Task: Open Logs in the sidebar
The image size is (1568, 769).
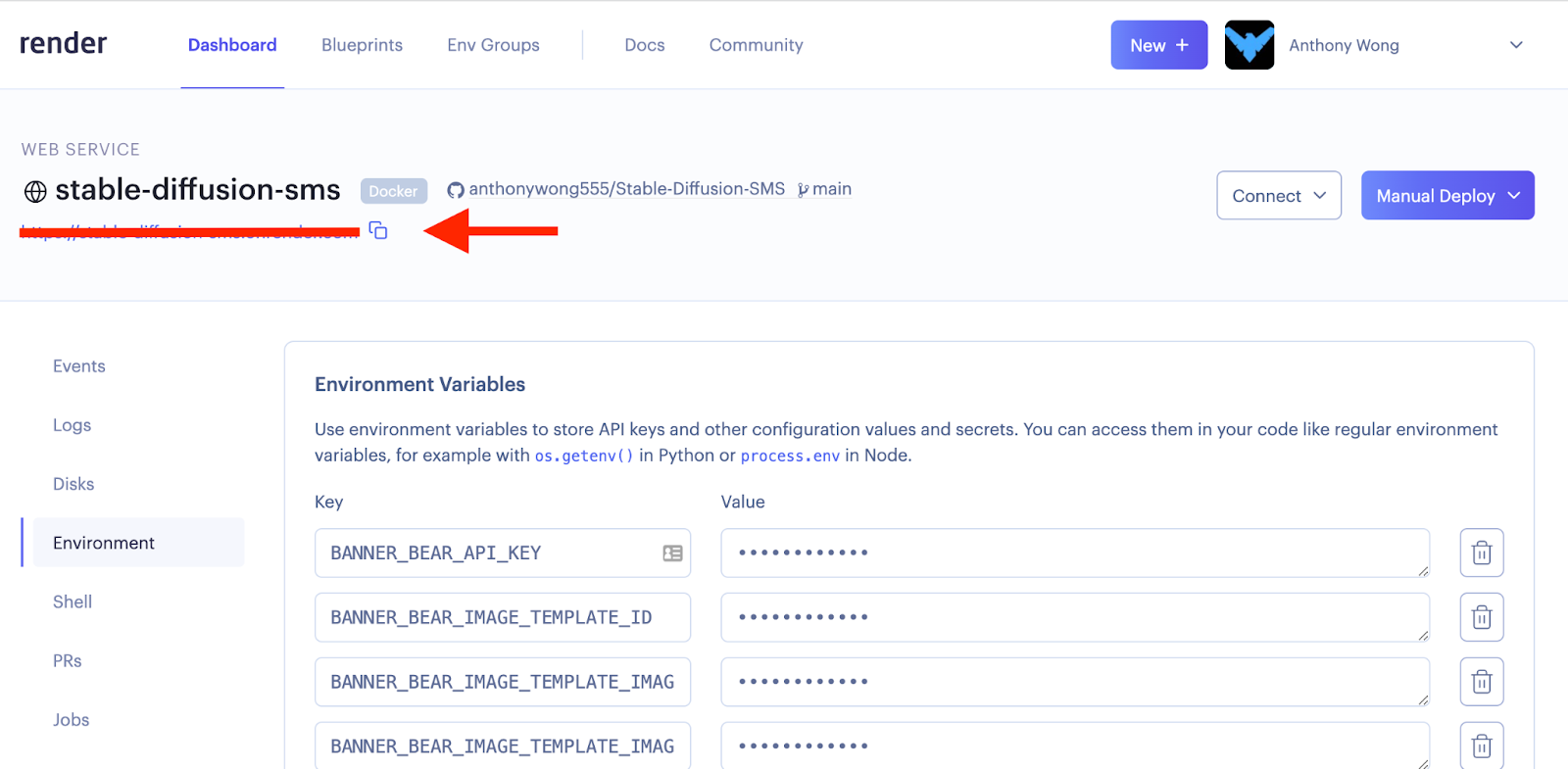Action: click(x=73, y=425)
